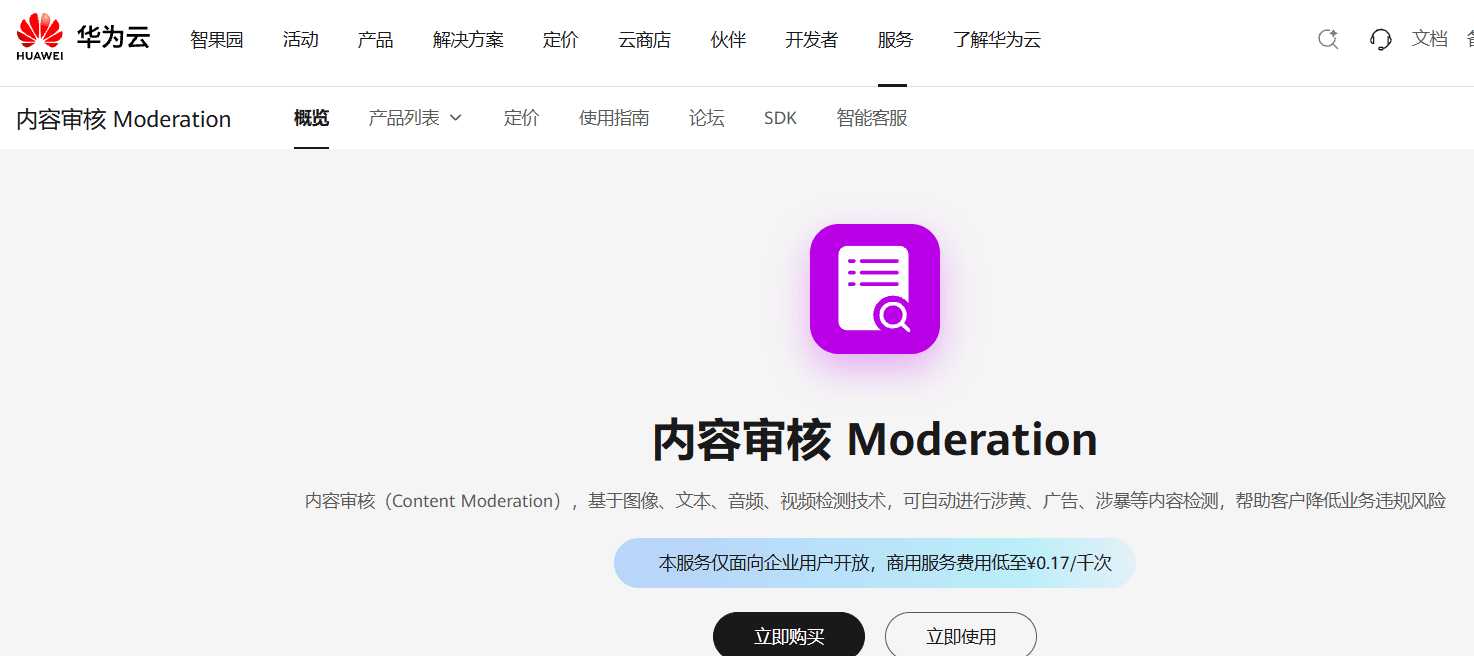Open the 伙伴 menu

point(729,40)
